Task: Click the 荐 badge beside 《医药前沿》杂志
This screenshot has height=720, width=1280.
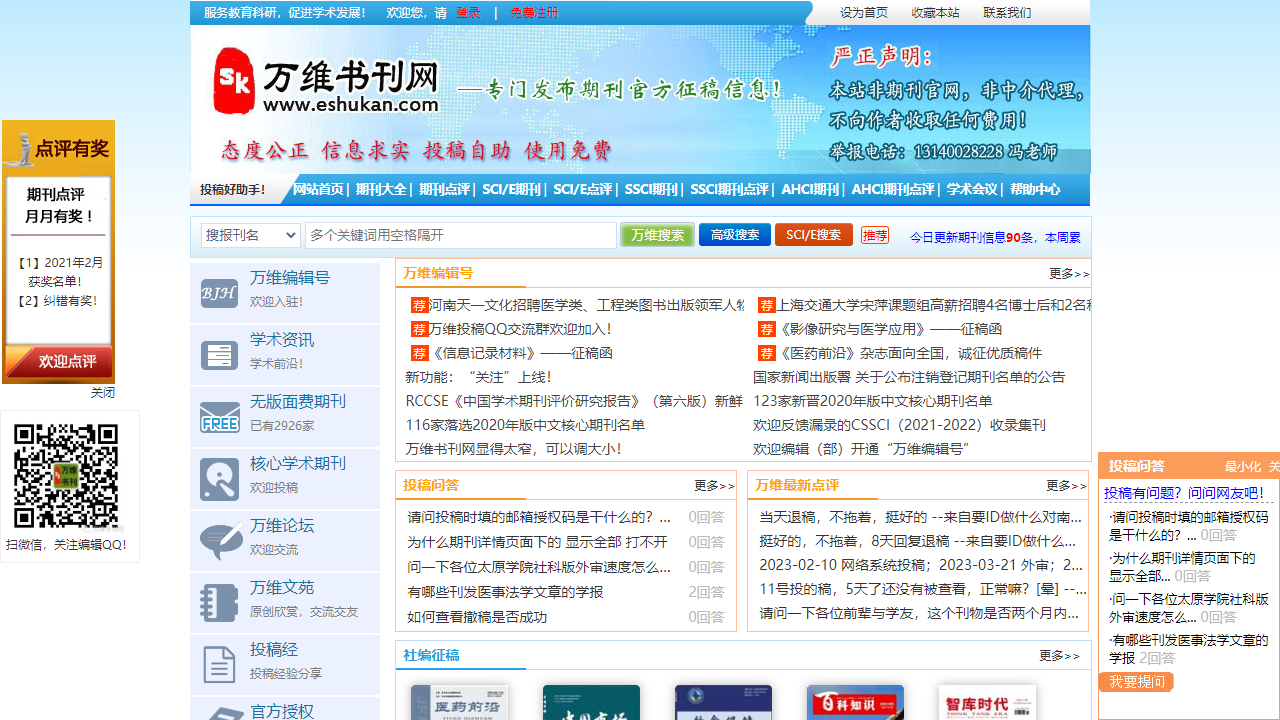Action: tap(767, 353)
